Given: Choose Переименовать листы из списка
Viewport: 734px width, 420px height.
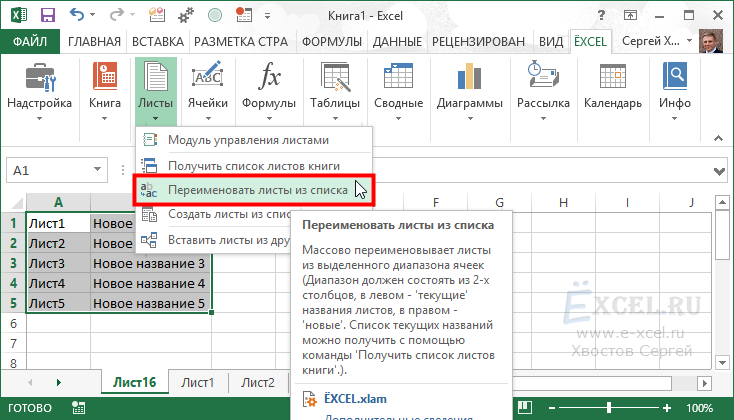Looking at the screenshot, I should (254, 190).
